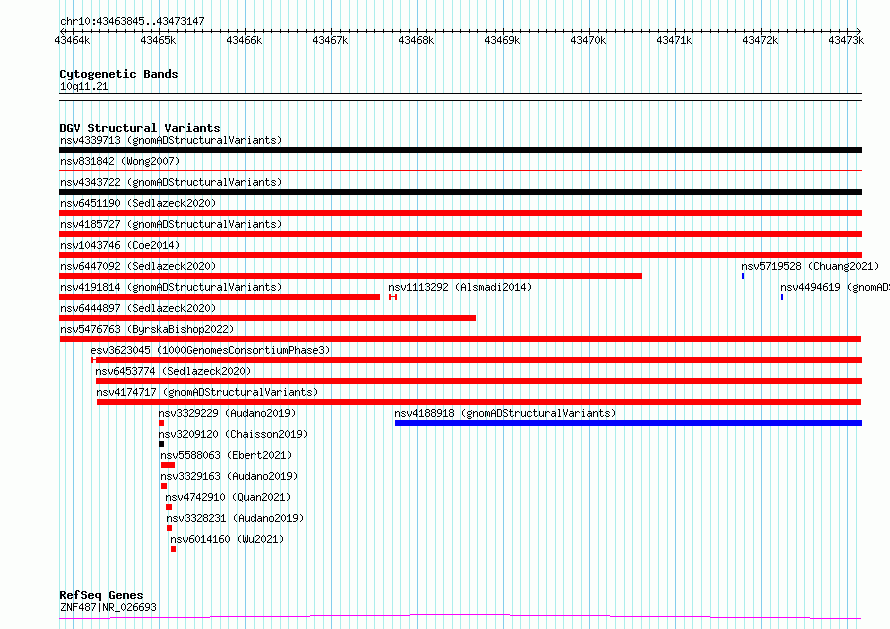Click the 43472k ruler tick label

click(x=760, y=40)
